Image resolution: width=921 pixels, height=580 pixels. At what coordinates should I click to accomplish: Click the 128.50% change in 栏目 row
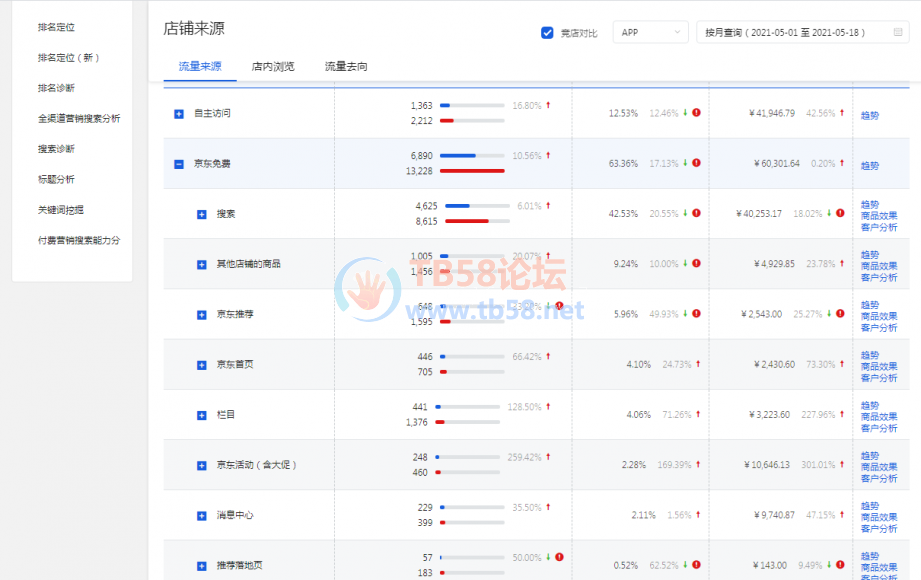point(525,407)
